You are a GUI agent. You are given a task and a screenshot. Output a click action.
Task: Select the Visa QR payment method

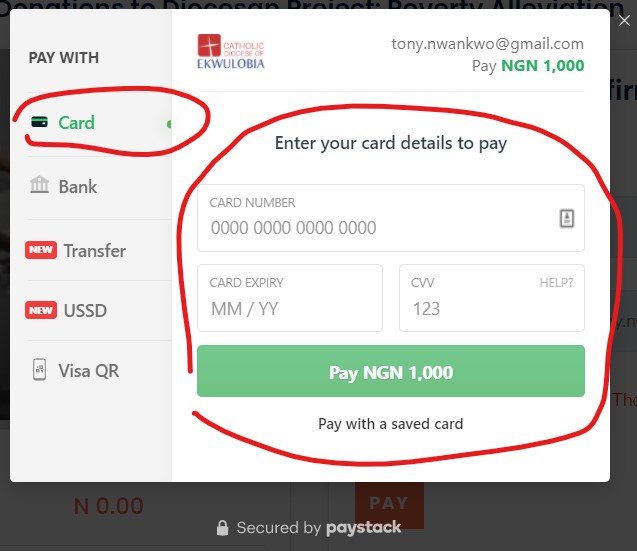pos(88,370)
